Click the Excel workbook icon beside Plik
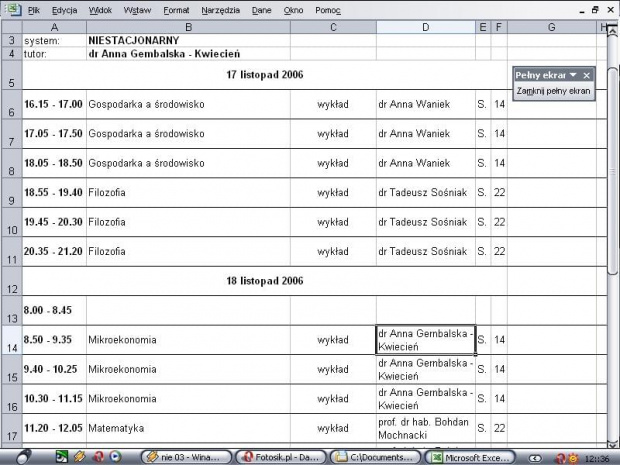620x465 pixels. click(14, 9)
